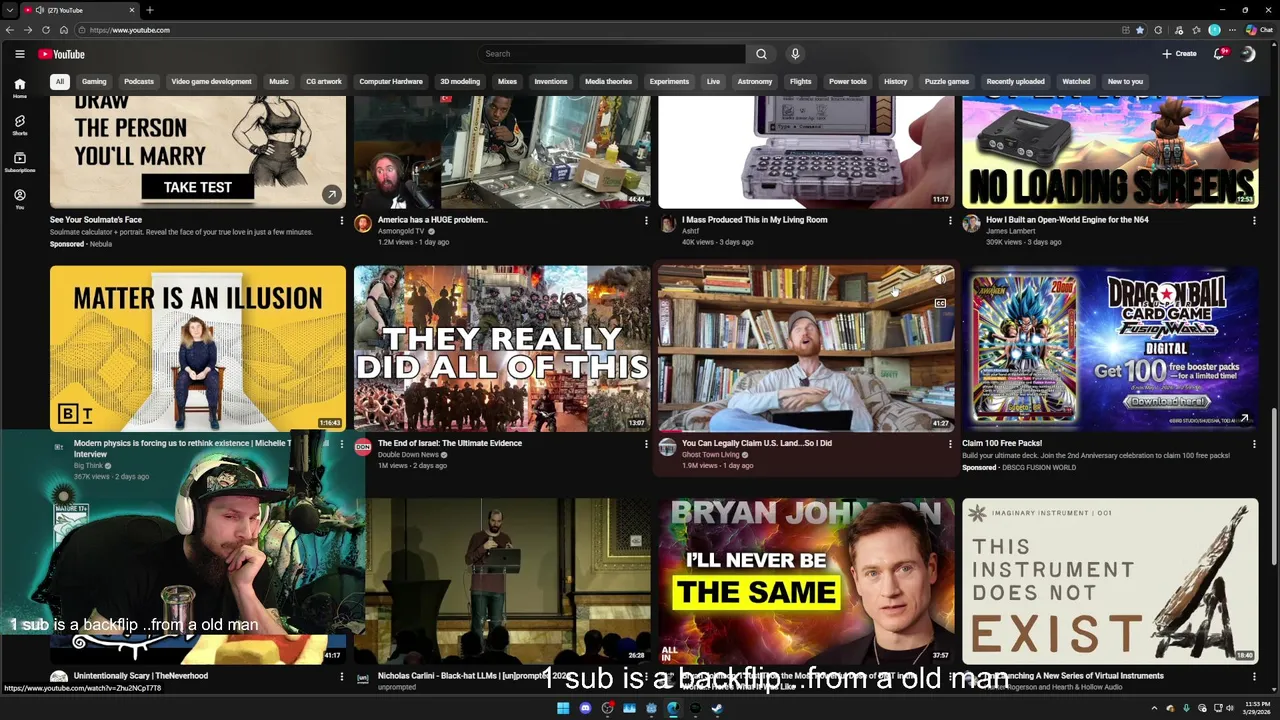Open the Dragon Ball card game ad thumbnail
1280x720 pixels.
pos(1110,348)
